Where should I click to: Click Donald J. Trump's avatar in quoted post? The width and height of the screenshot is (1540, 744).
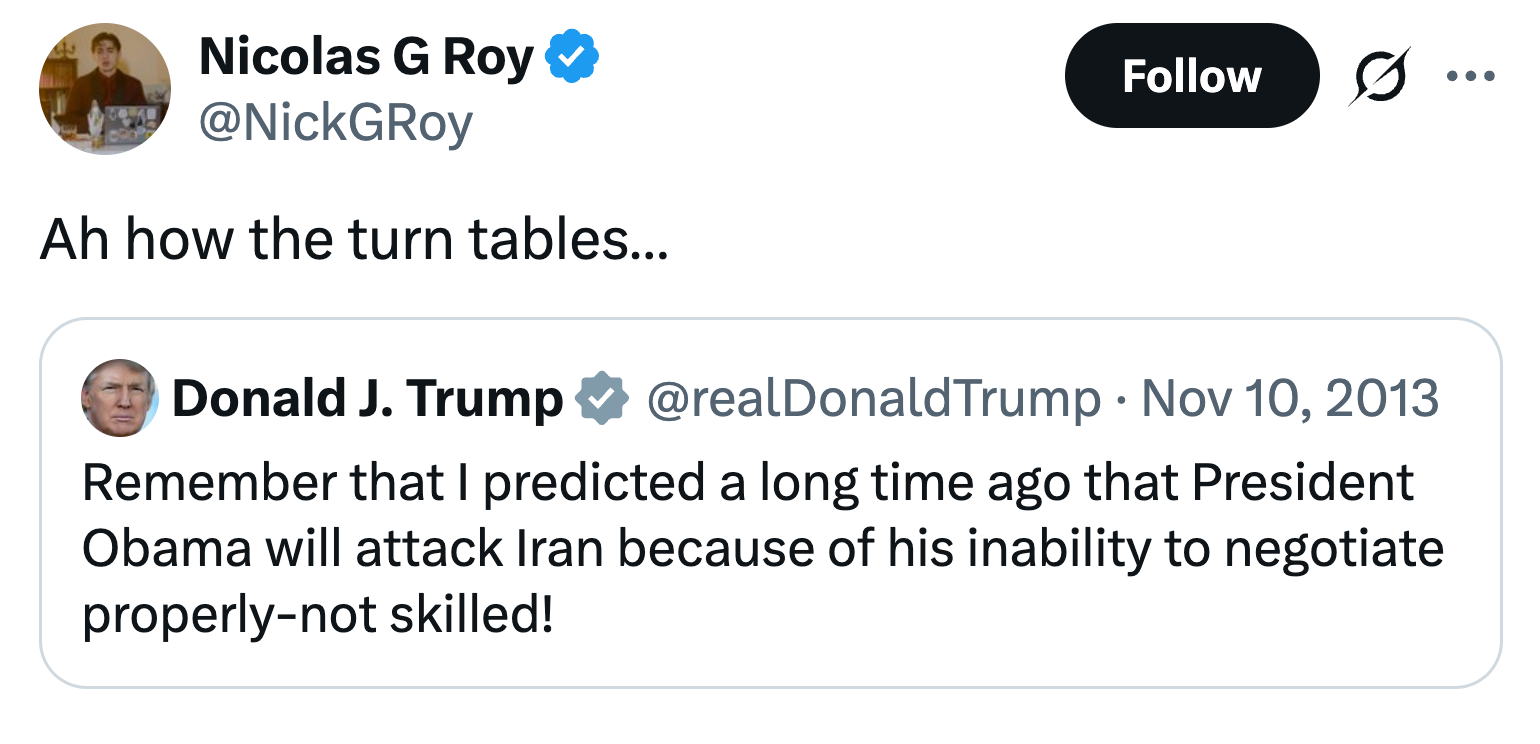coord(118,398)
